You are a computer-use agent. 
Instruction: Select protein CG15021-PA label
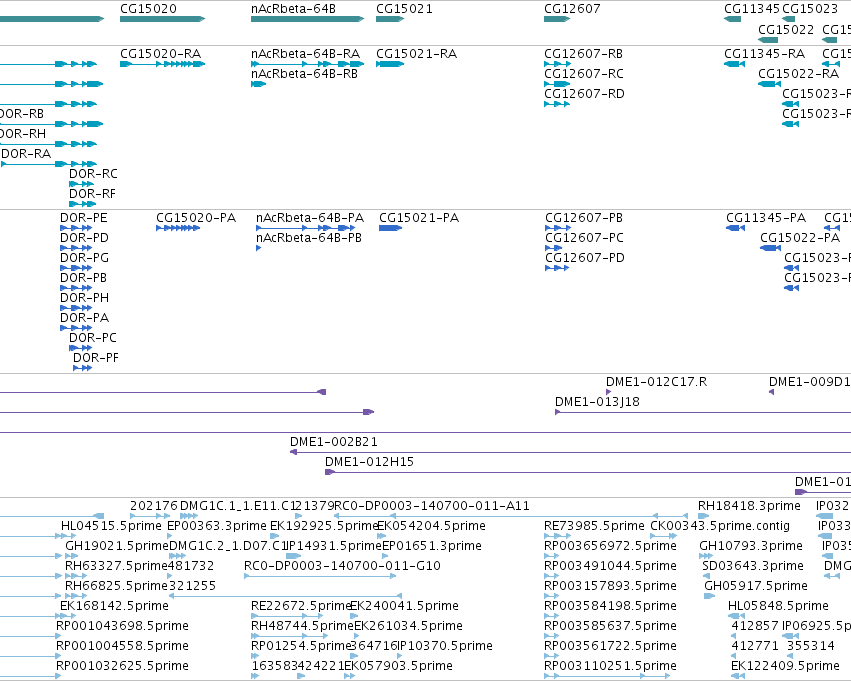(419, 218)
